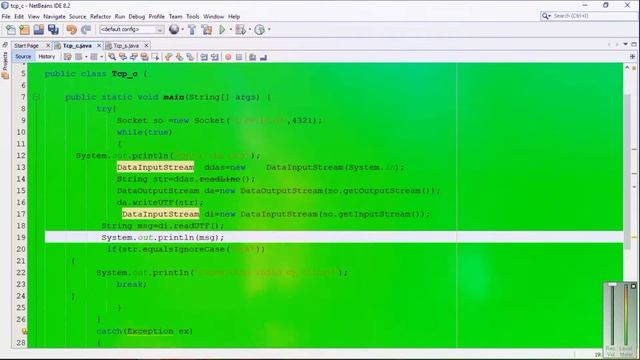Maximize the editor window with top-right icon
Viewport: 640px width, 360px height.
coord(634,44)
